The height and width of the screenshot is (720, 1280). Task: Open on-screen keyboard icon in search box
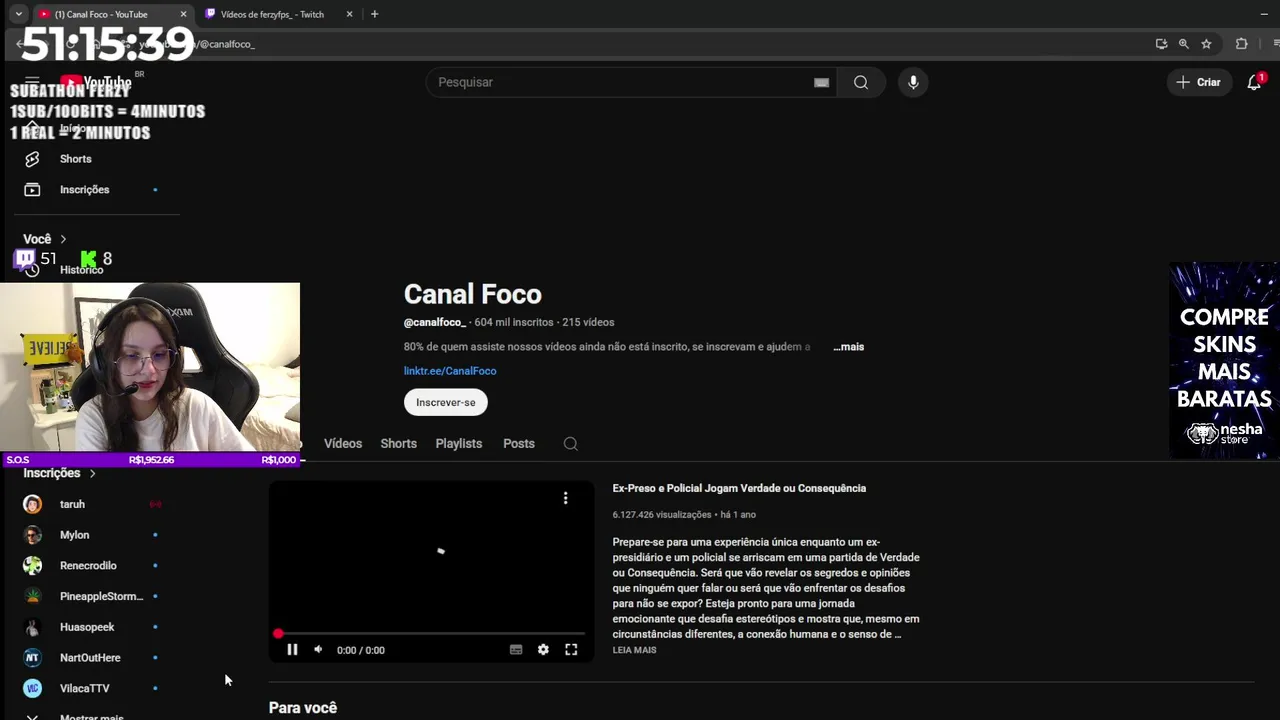(821, 83)
